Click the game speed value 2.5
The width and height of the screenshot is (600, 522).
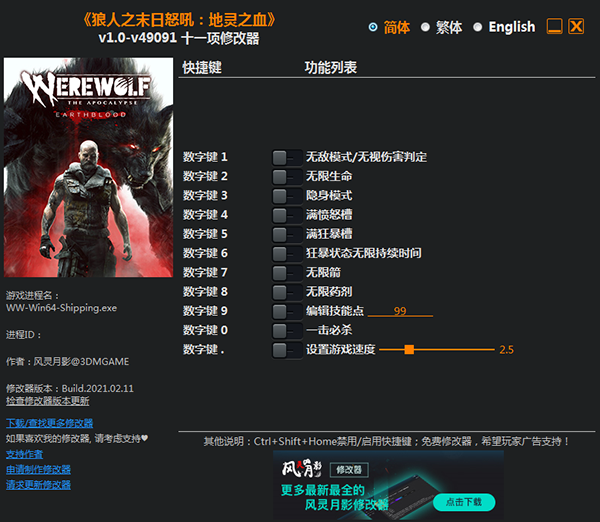[x=506, y=350]
